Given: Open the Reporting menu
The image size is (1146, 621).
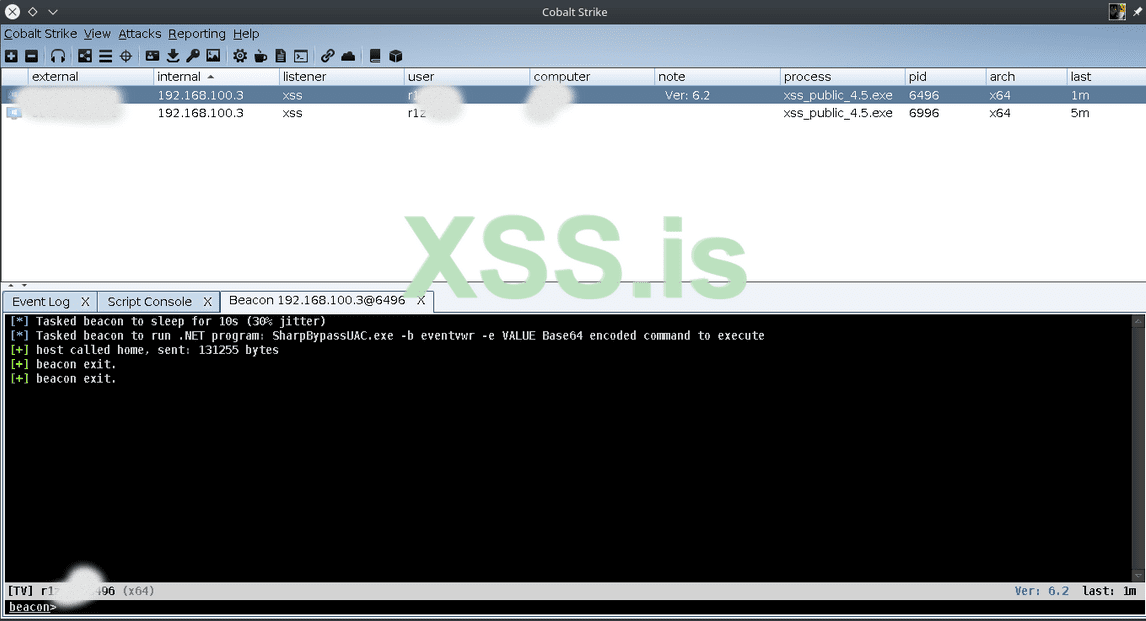Looking at the screenshot, I should click(197, 34).
